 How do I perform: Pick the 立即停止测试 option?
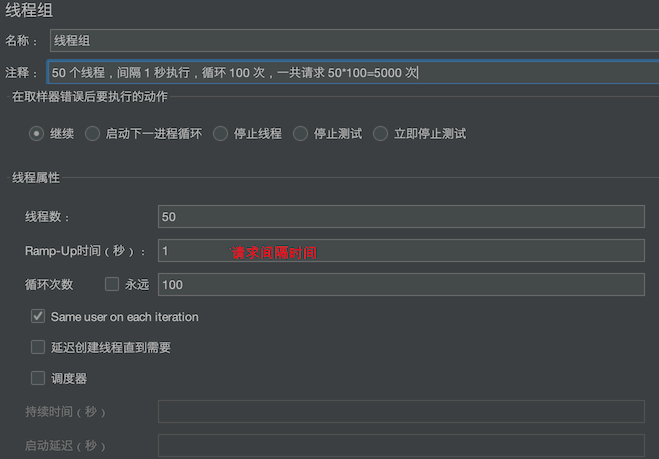click(x=380, y=134)
